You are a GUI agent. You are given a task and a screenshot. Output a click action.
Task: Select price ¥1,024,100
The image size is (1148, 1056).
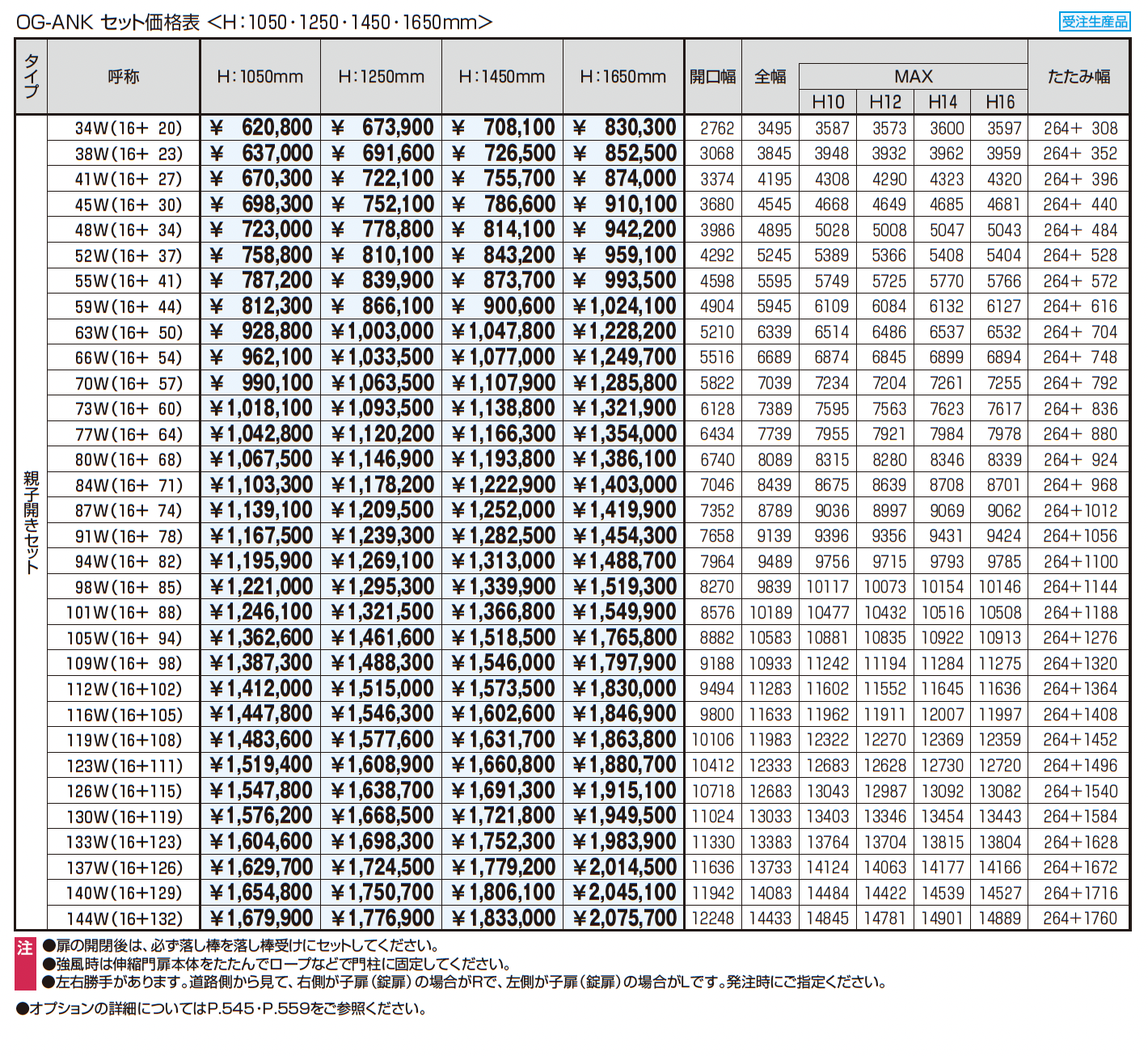pyautogui.click(x=624, y=306)
